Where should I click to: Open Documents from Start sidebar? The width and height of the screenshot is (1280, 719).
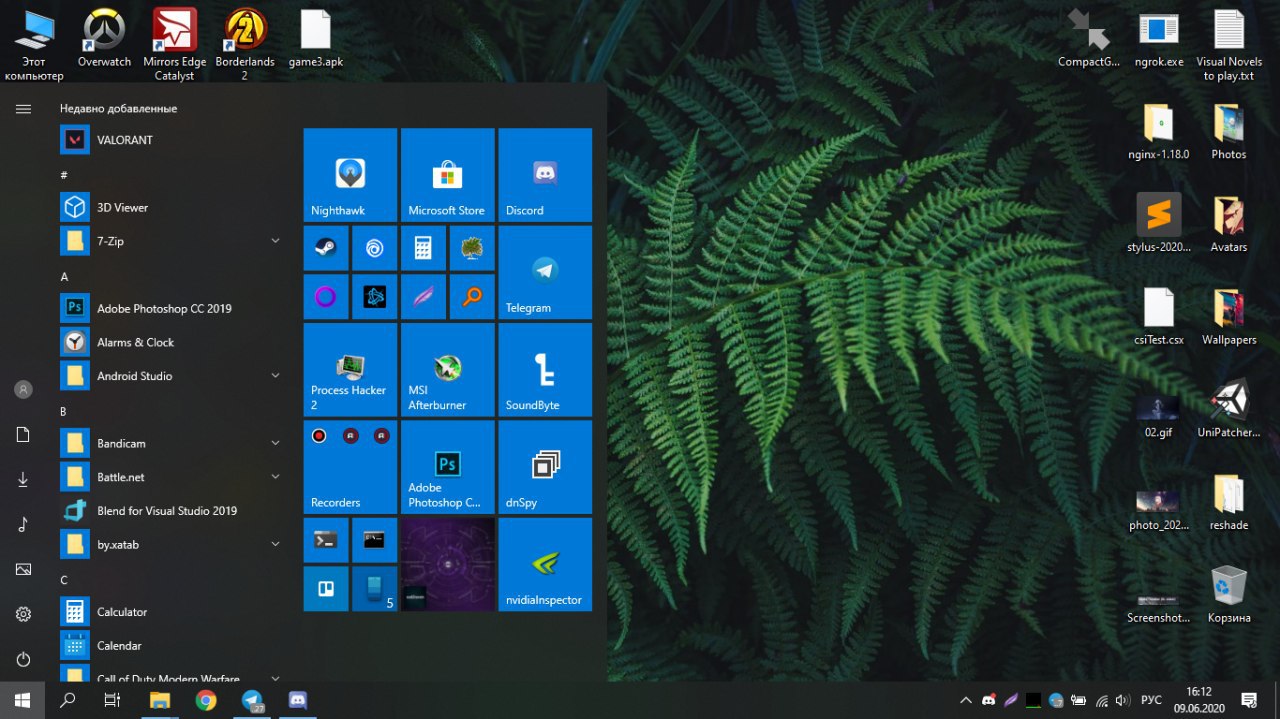23,435
